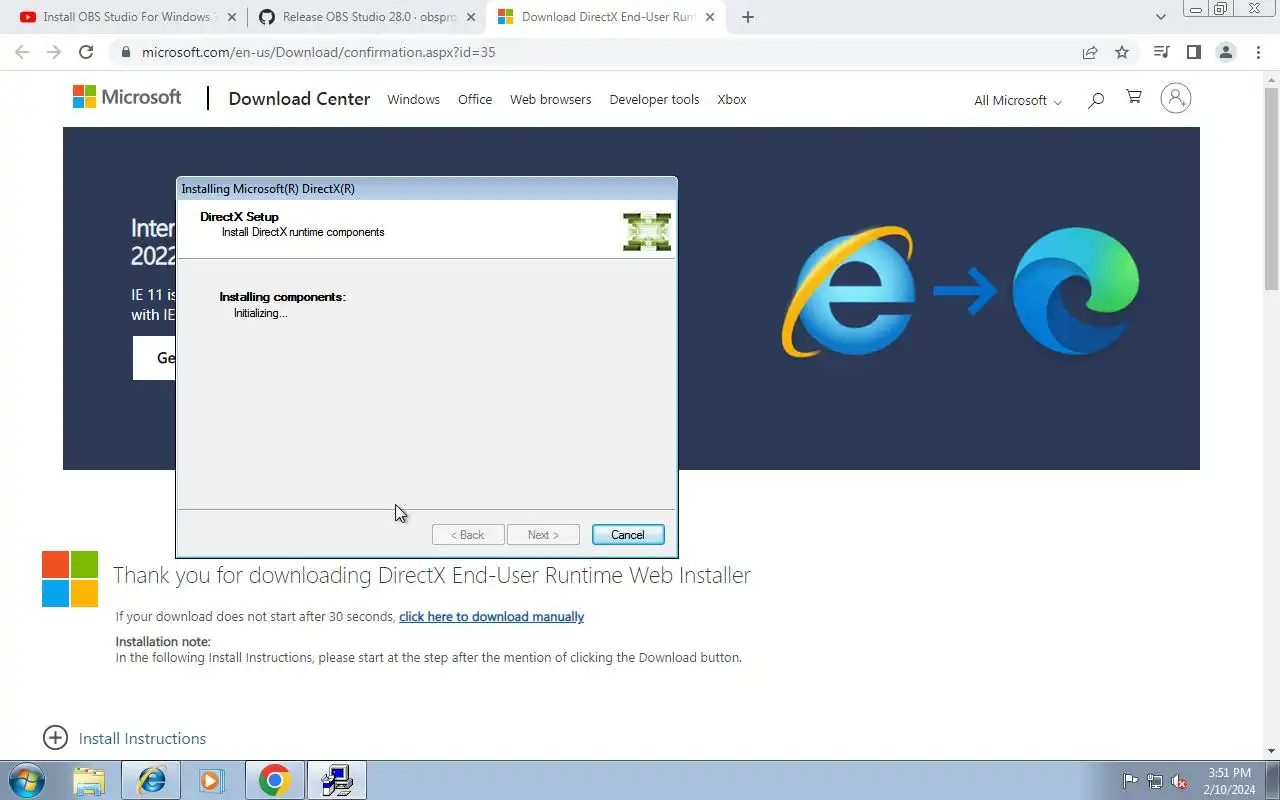The height and width of the screenshot is (800, 1280).
Task: Open the Windows menu item
Action: (413, 99)
